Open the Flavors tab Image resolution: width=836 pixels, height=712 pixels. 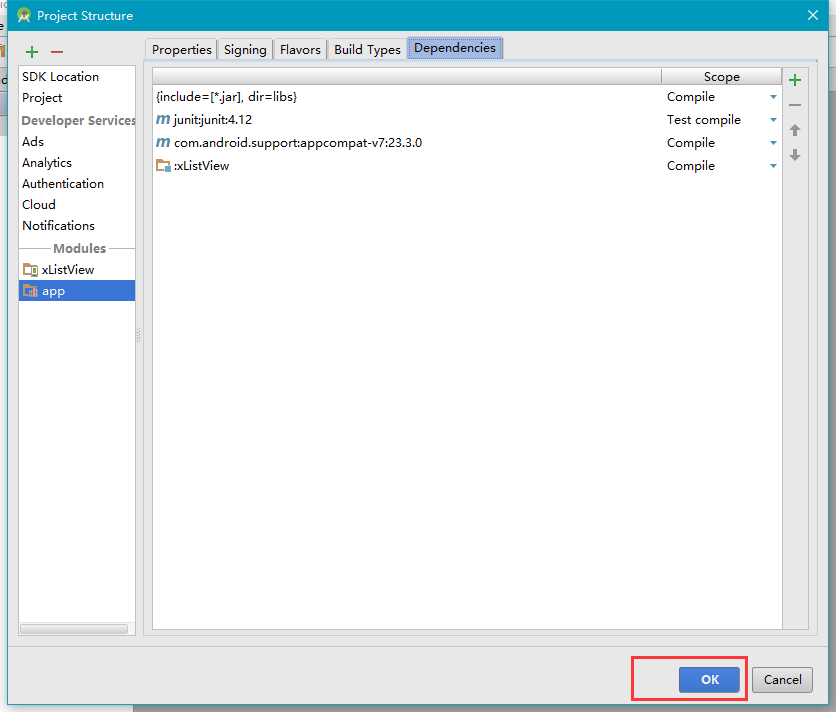(300, 49)
